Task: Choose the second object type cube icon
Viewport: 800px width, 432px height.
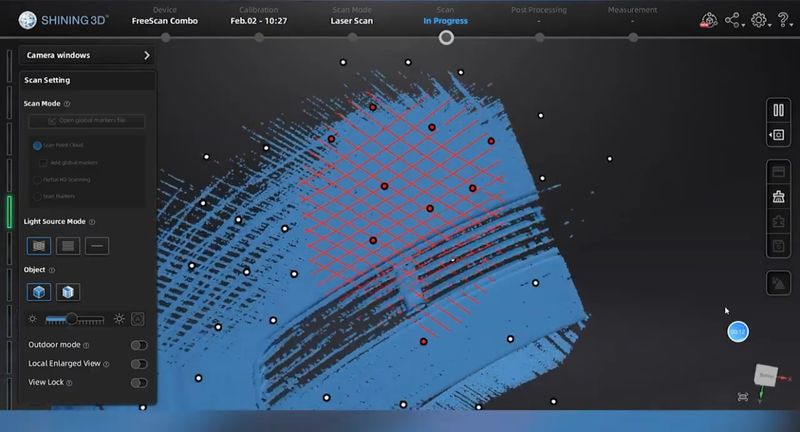Action: [68, 292]
